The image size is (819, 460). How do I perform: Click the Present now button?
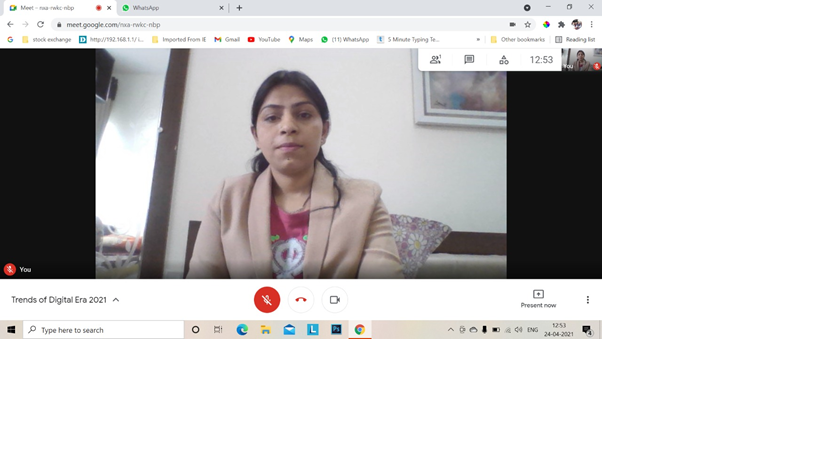click(x=538, y=299)
